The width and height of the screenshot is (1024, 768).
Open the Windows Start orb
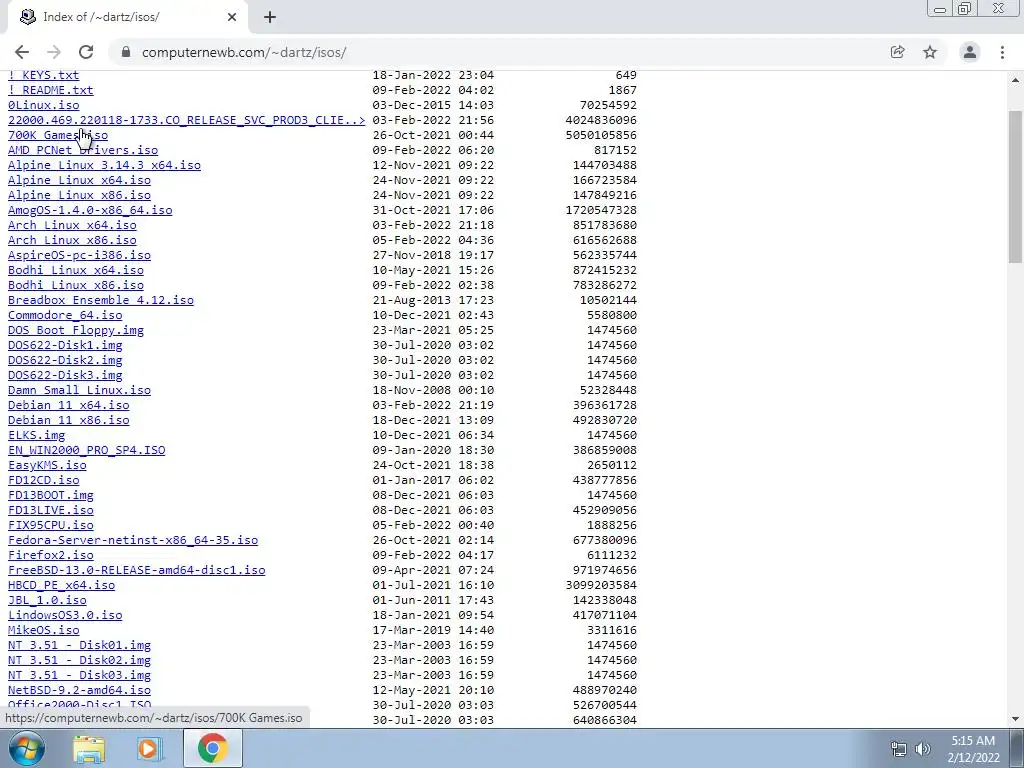pyautogui.click(x=27, y=748)
